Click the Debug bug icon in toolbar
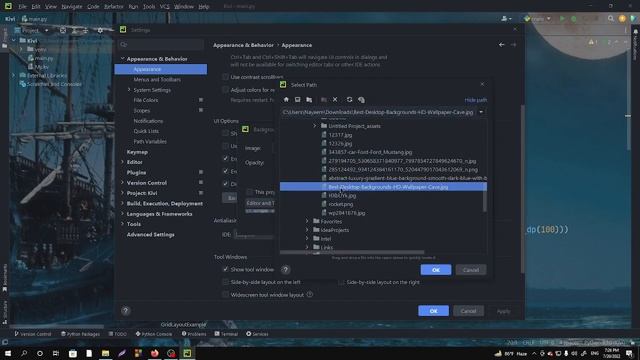The image size is (640, 360). [x=574, y=18]
